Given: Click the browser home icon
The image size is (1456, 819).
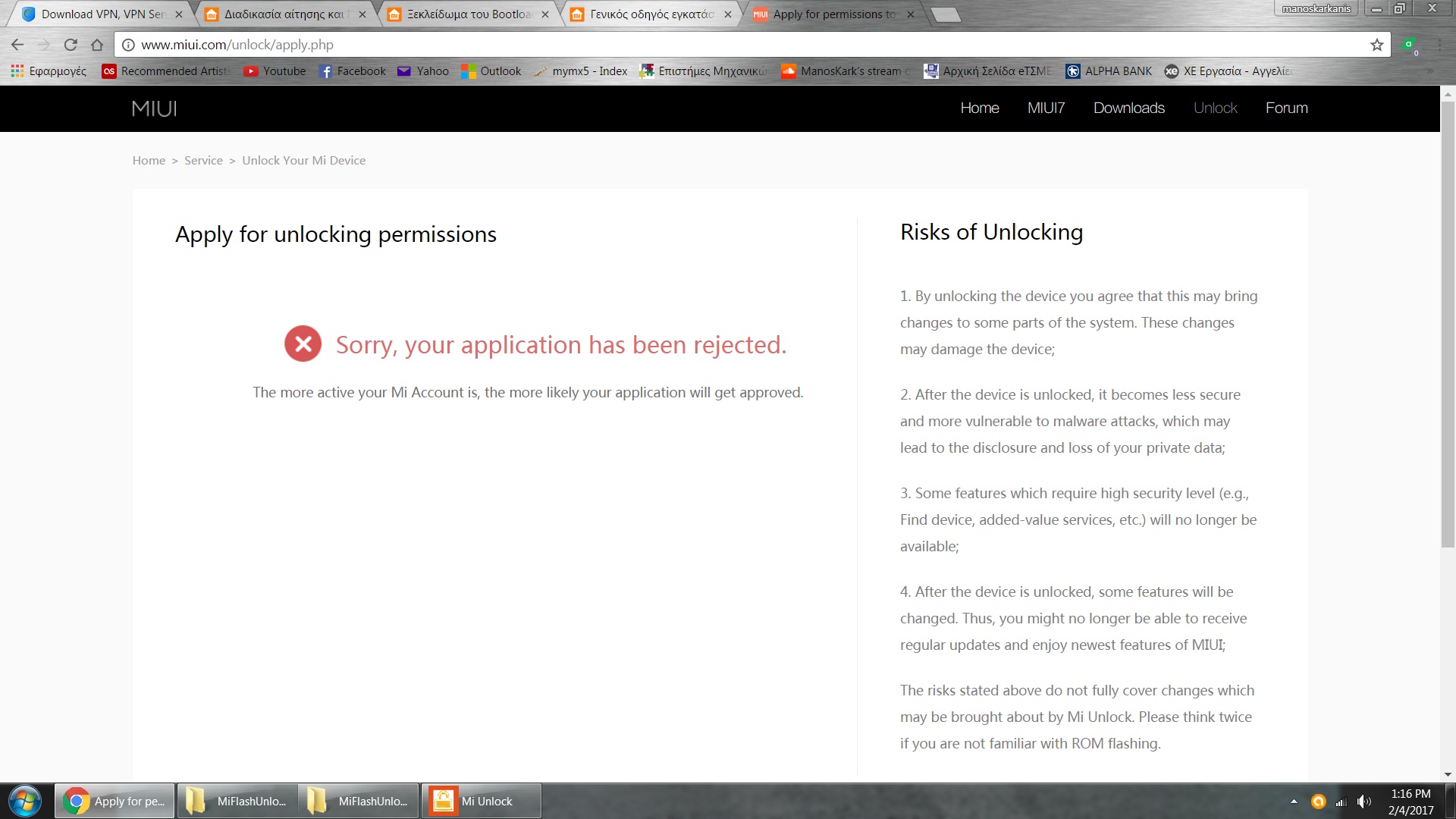Looking at the screenshot, I should coord(97,45).
